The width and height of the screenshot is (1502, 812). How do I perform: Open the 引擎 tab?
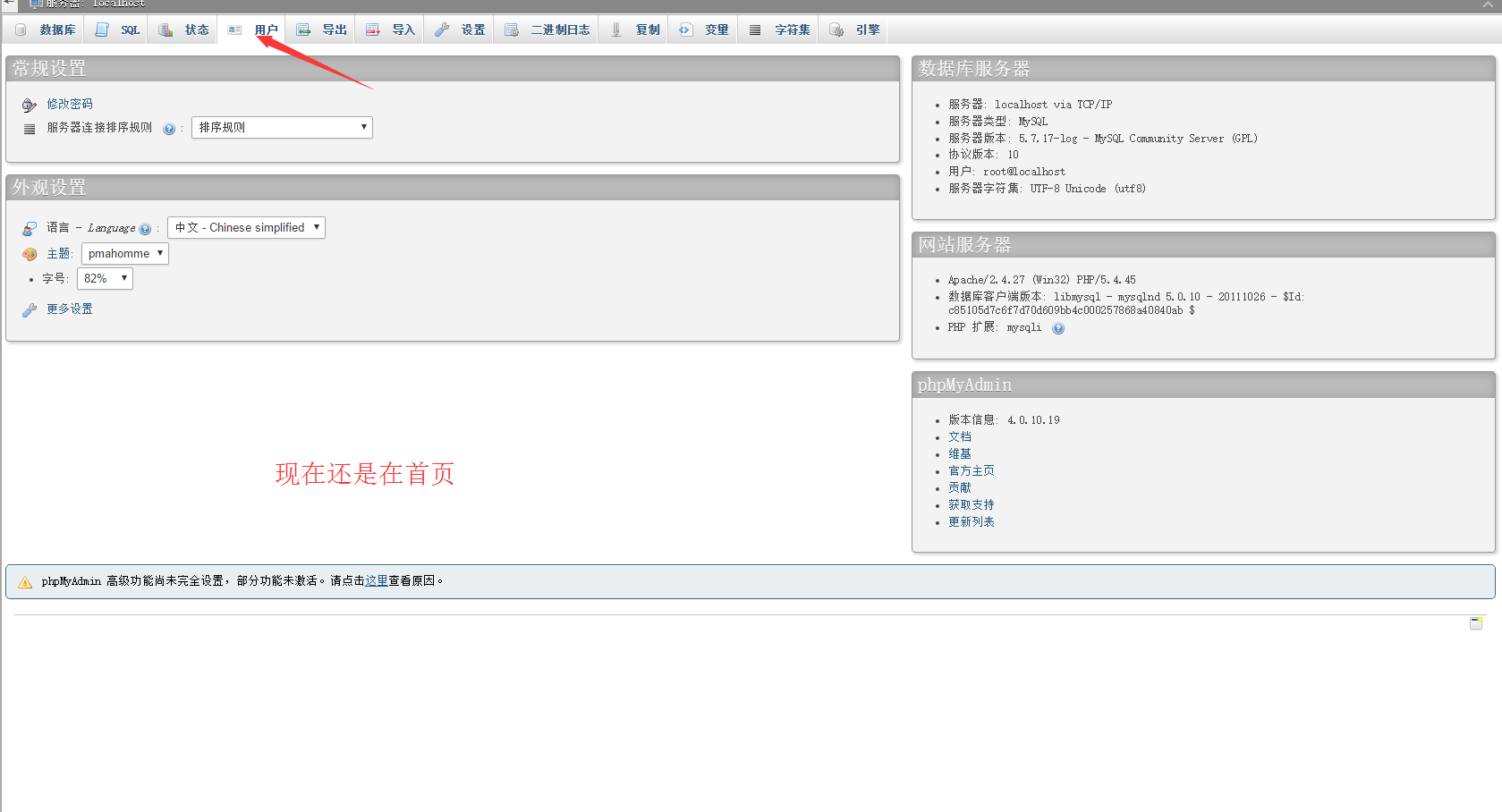(x=854, y=30)
